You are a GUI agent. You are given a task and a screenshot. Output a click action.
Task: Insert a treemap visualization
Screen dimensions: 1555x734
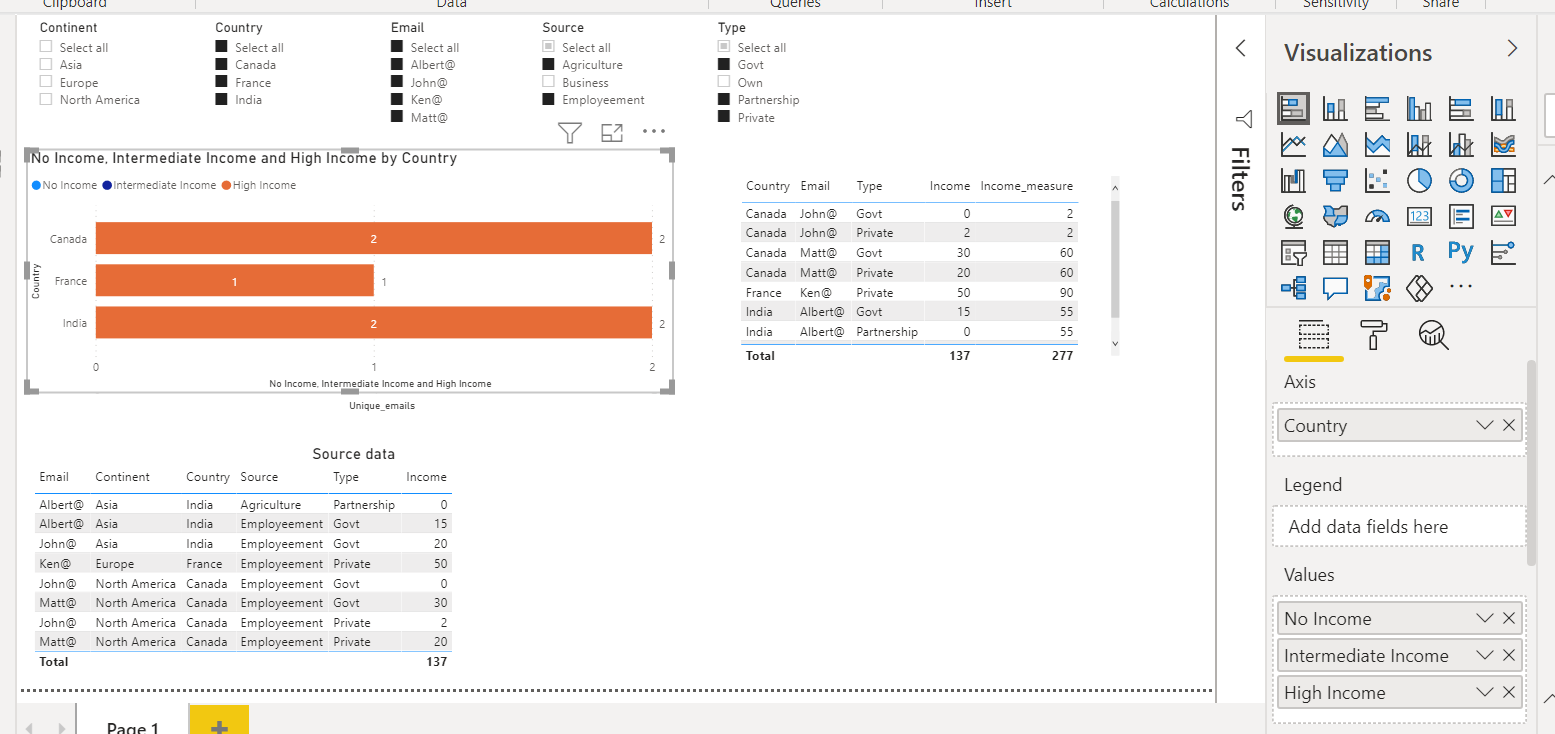pyautogui.click(x=1503, y=180)
